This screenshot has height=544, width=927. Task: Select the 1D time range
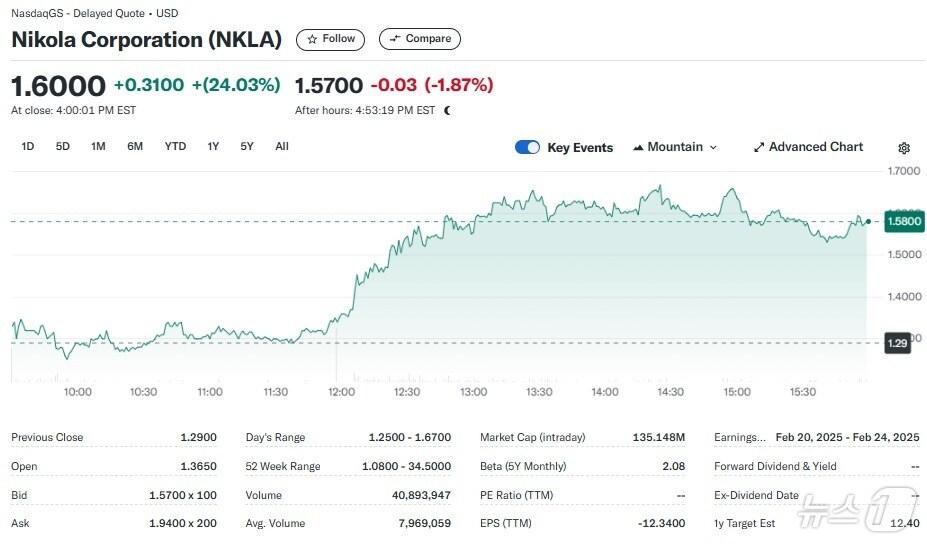pos(28,146)
